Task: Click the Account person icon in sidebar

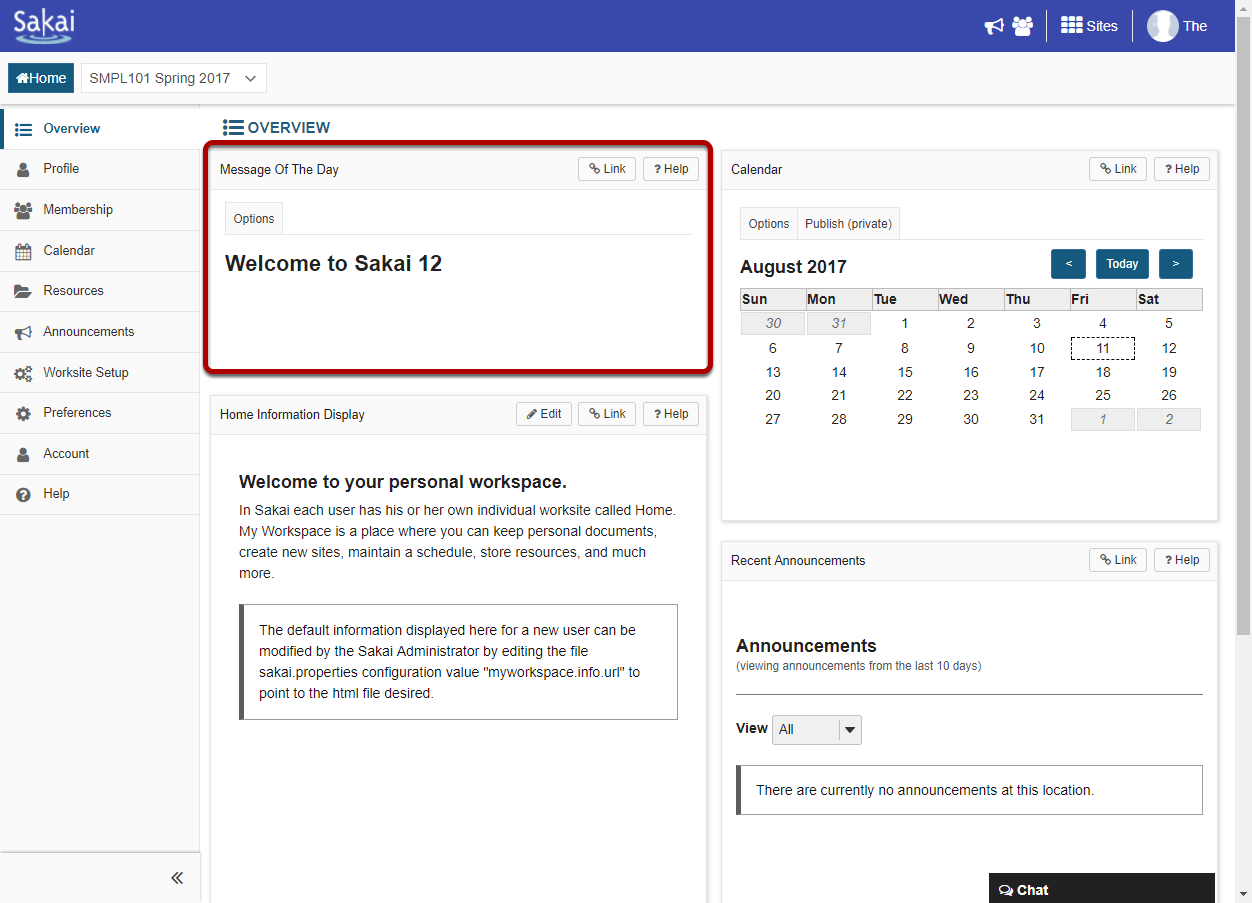Action: point(23,455)
